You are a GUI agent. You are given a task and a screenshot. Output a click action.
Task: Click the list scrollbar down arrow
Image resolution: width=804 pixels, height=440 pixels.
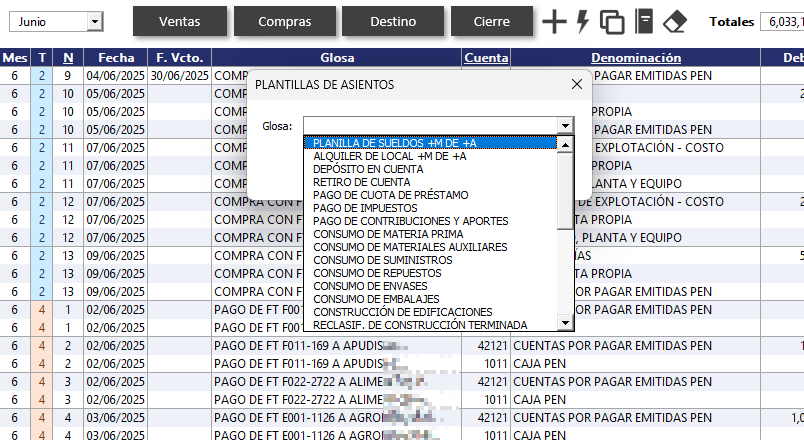565,323
